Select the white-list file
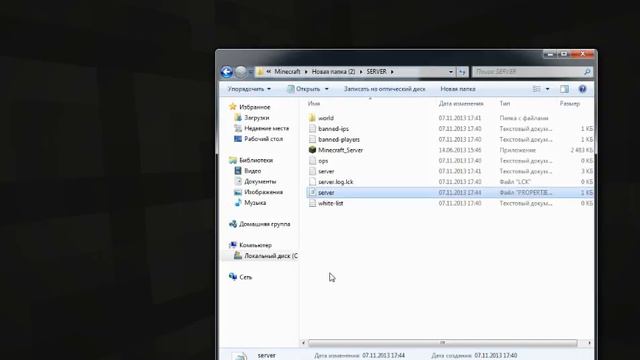This screenshot has height=360, width=640. 331,203
